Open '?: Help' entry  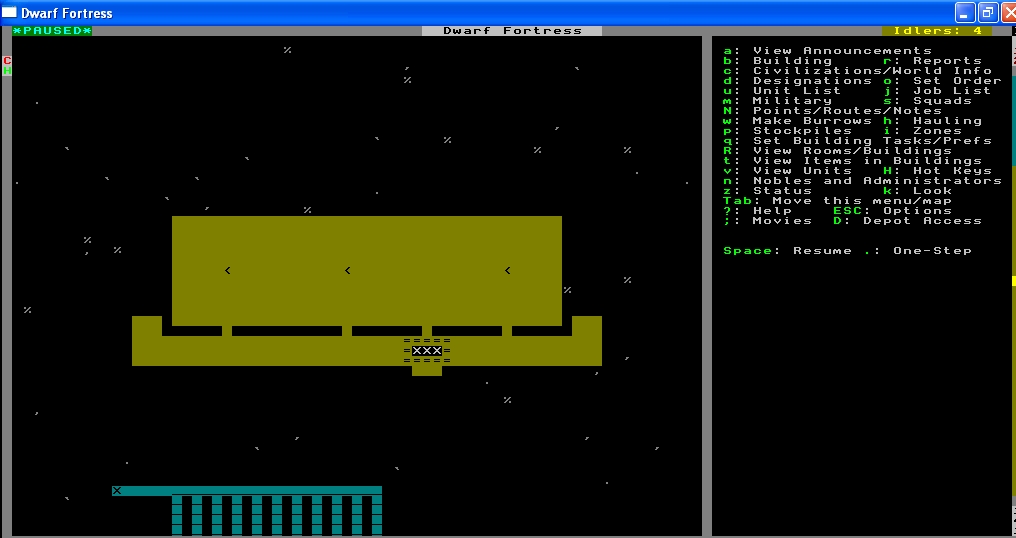click(x=758, y=211)
